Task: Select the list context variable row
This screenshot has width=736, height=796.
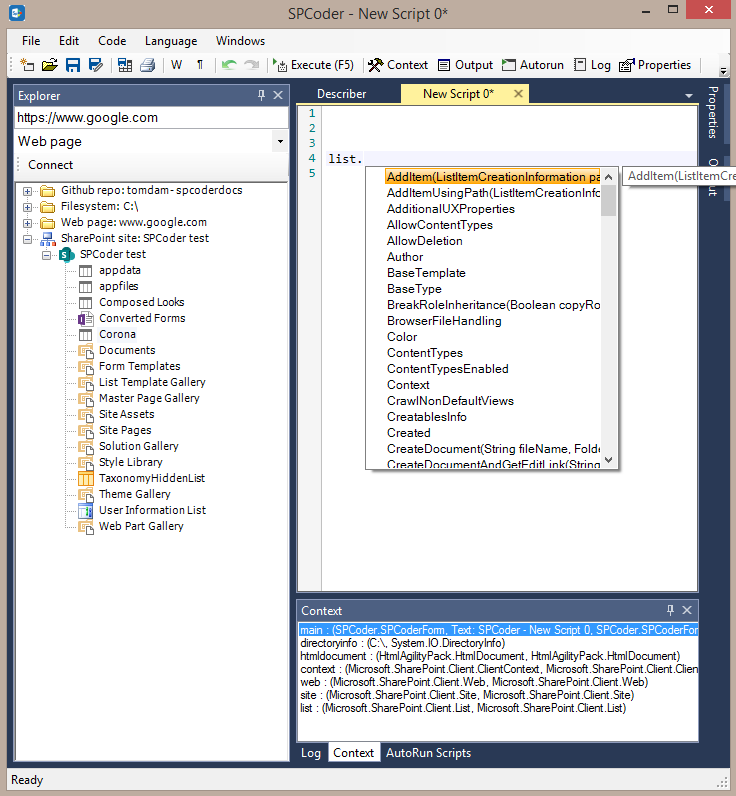Action: pos(498,708)
